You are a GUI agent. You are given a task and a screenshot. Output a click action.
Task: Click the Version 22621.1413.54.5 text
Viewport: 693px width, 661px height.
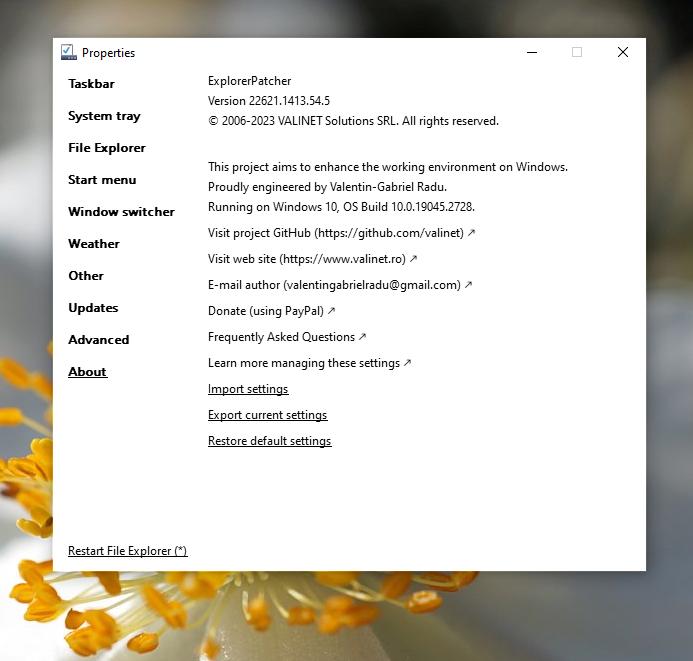(x=269, y=101)
